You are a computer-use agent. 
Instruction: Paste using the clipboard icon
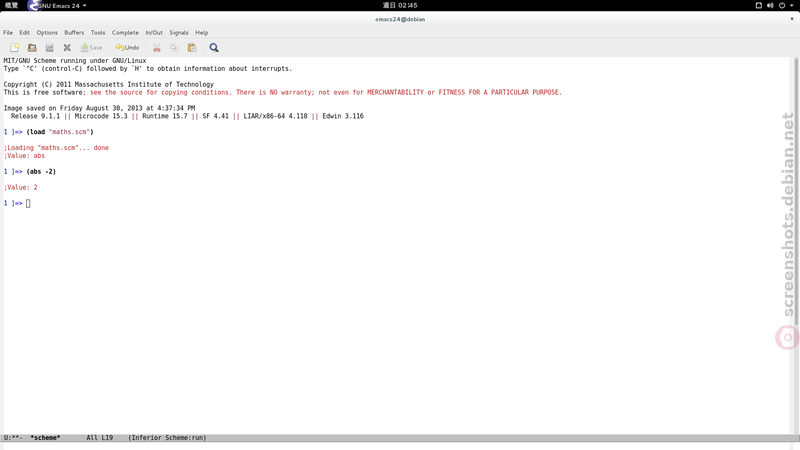click(192, 47)
